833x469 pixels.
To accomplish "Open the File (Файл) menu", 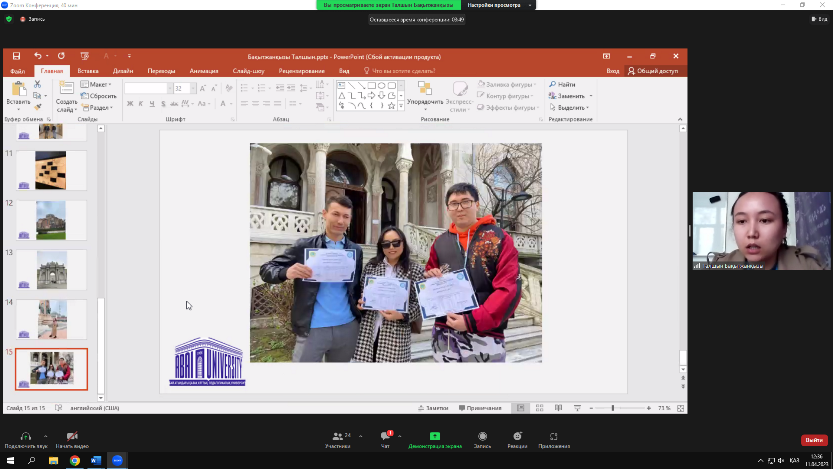I will (x=17, y=71).
